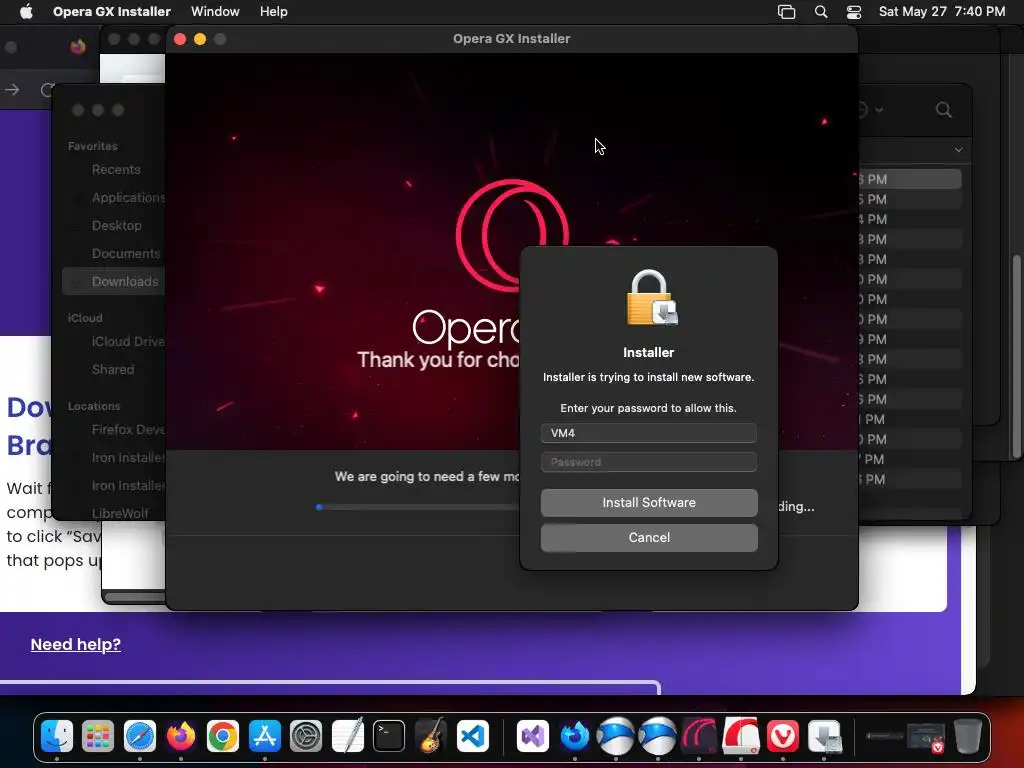The width and height of the screenshot is (1024, 768).
Task: Select Recents in Finder sidebar
Action: click(x=116, y=170)
